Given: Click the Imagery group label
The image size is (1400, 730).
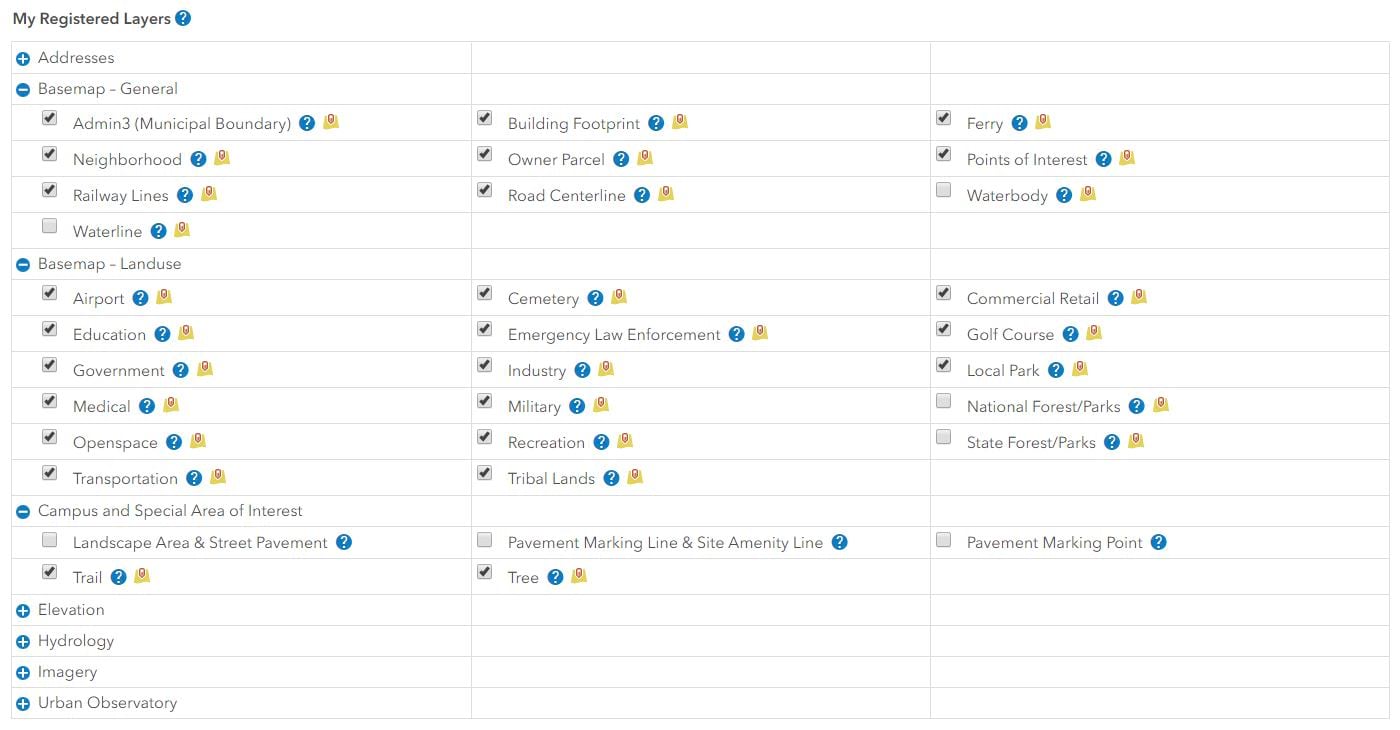Looking at the screenshot, I should (67, 672).
